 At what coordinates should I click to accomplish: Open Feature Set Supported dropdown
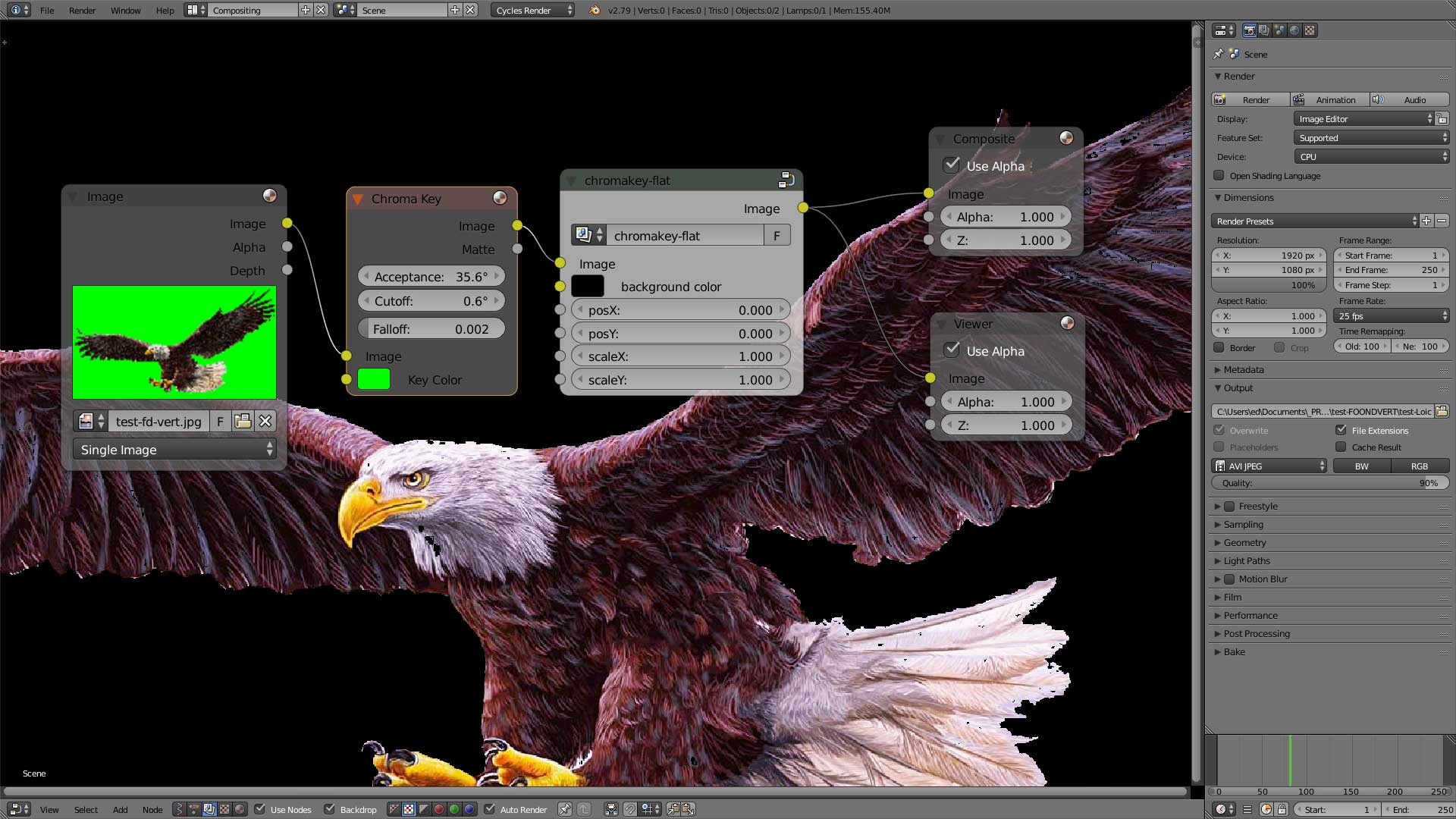click(x=1371, y=138)
